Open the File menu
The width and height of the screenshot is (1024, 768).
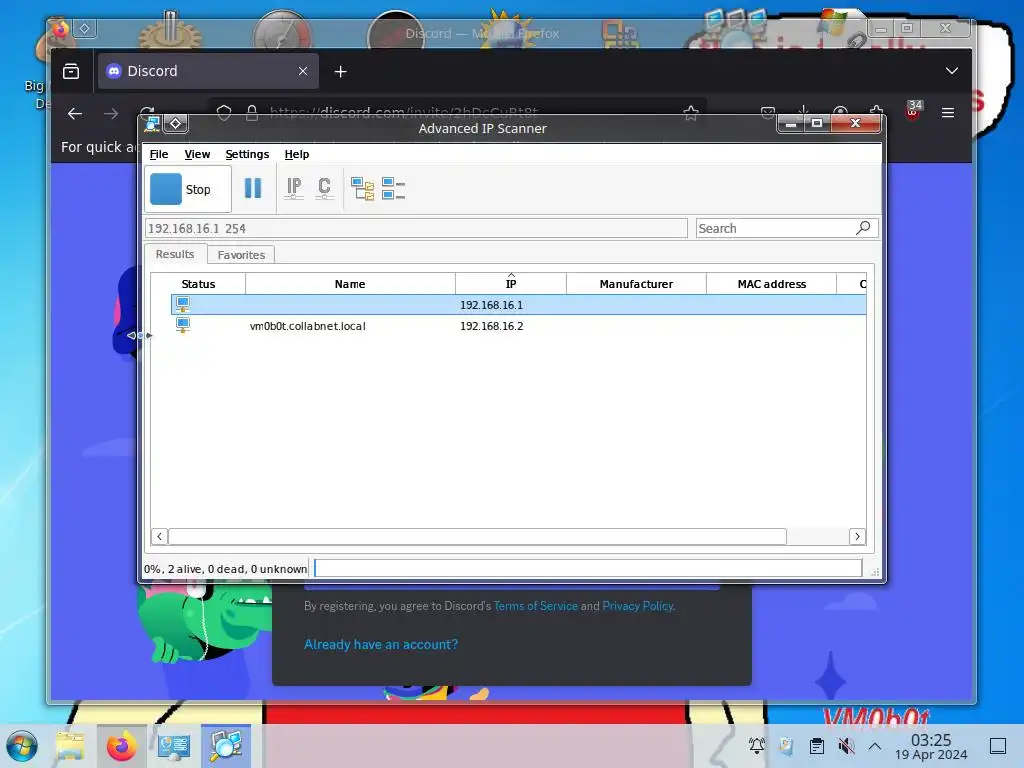[159, 154]
